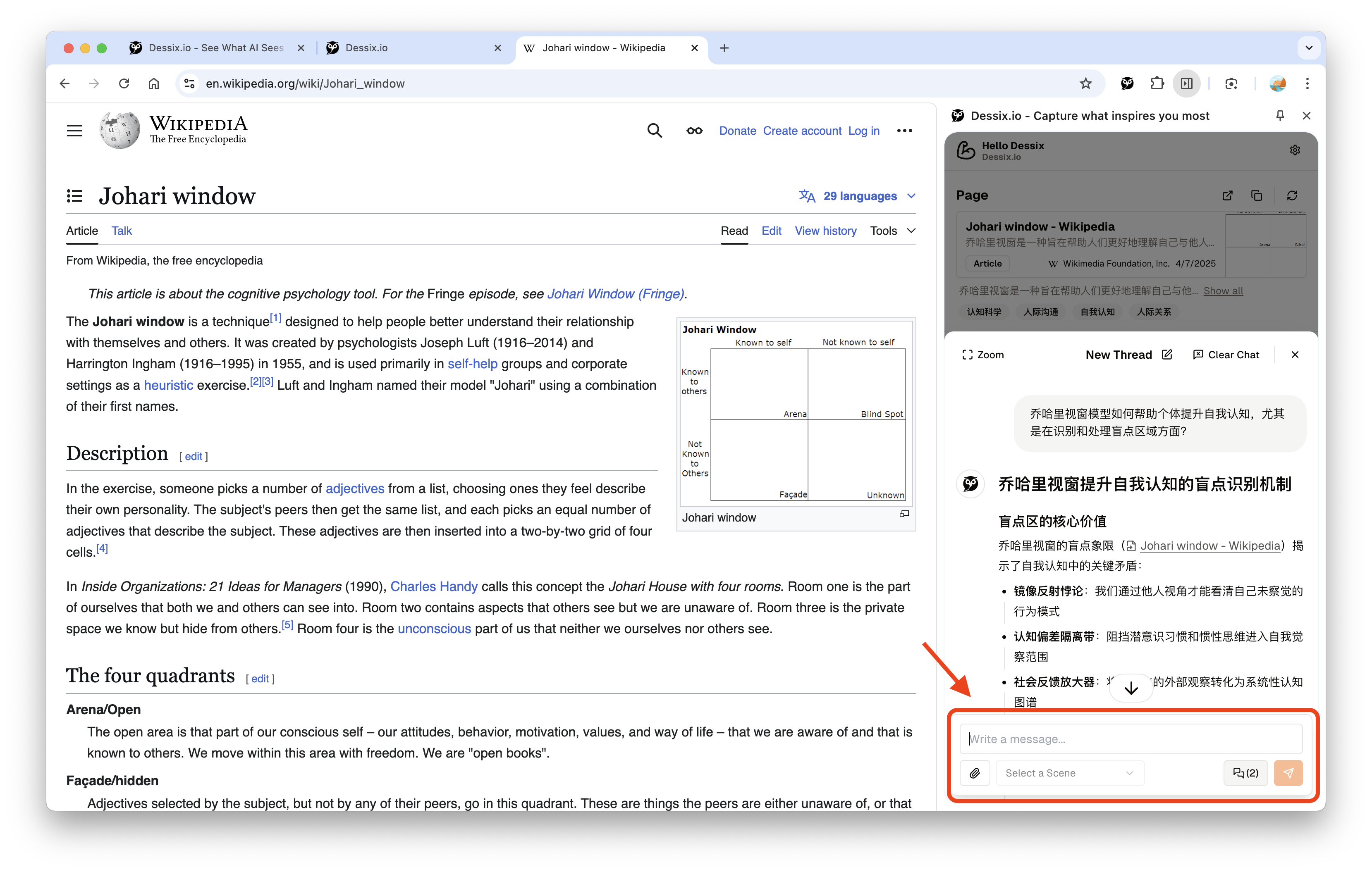Copy the page using the duplicate icon
The width and height of the screenshot is (1372, 872).
[1256, 195]
